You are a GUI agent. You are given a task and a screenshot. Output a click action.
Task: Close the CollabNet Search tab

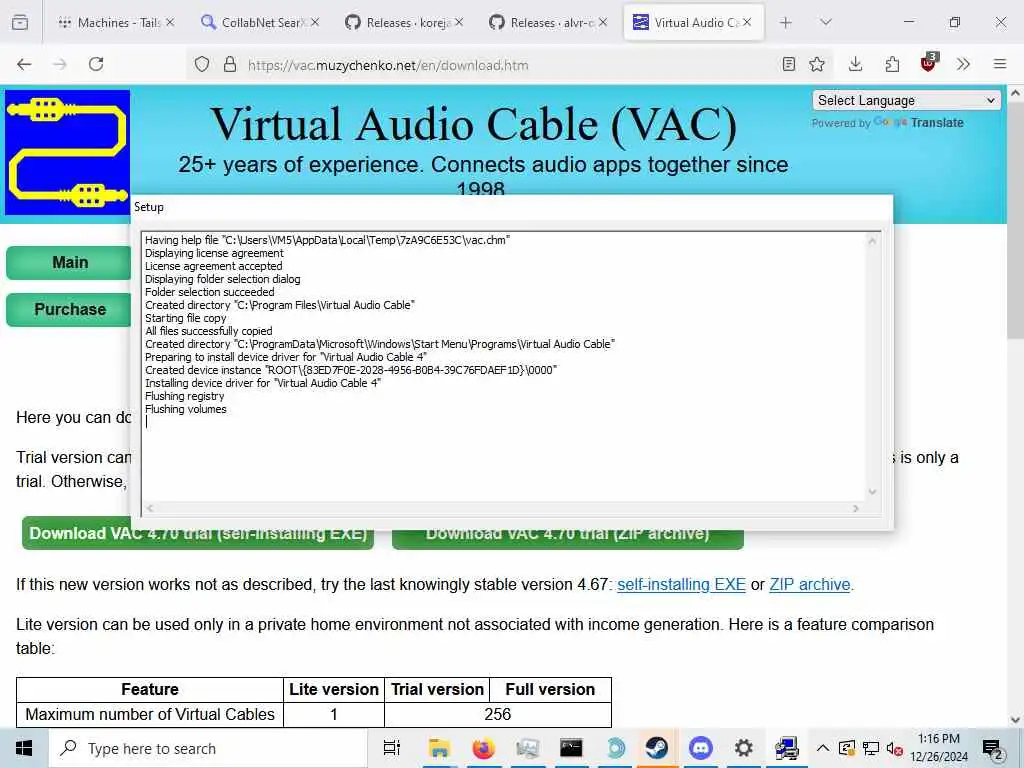[x=315, y=22]
